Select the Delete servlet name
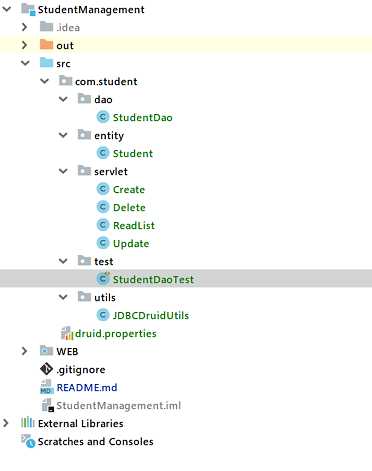The height and width of the screenshot is (471, 372). pos(129,207)
